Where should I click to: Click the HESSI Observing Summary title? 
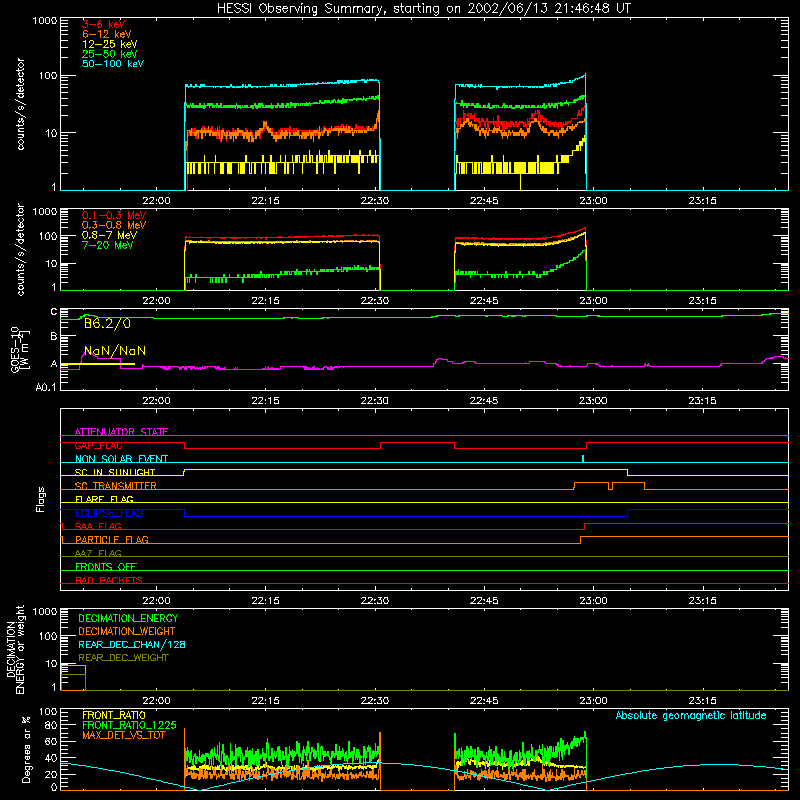tap(423, 9)
